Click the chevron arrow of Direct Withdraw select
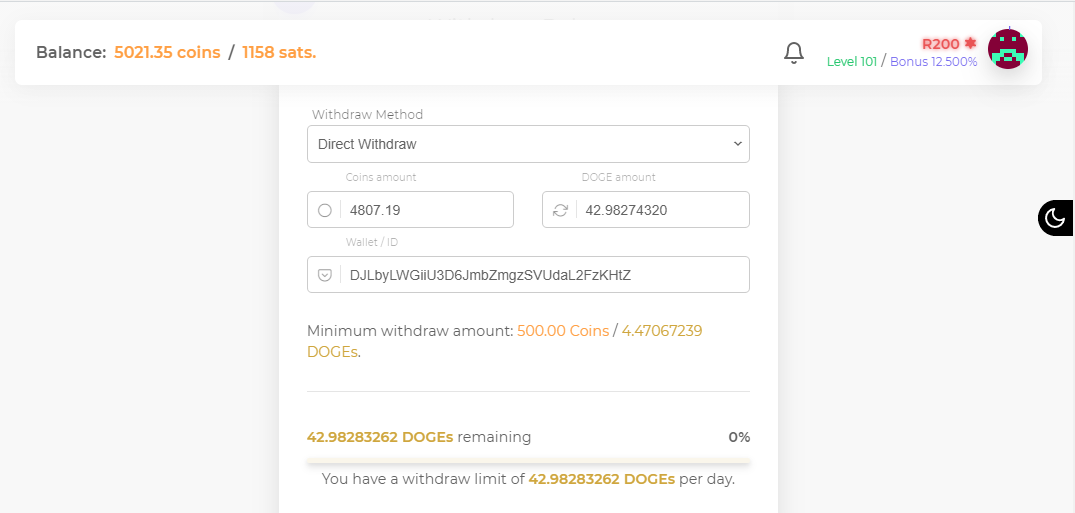 point(737,144)
